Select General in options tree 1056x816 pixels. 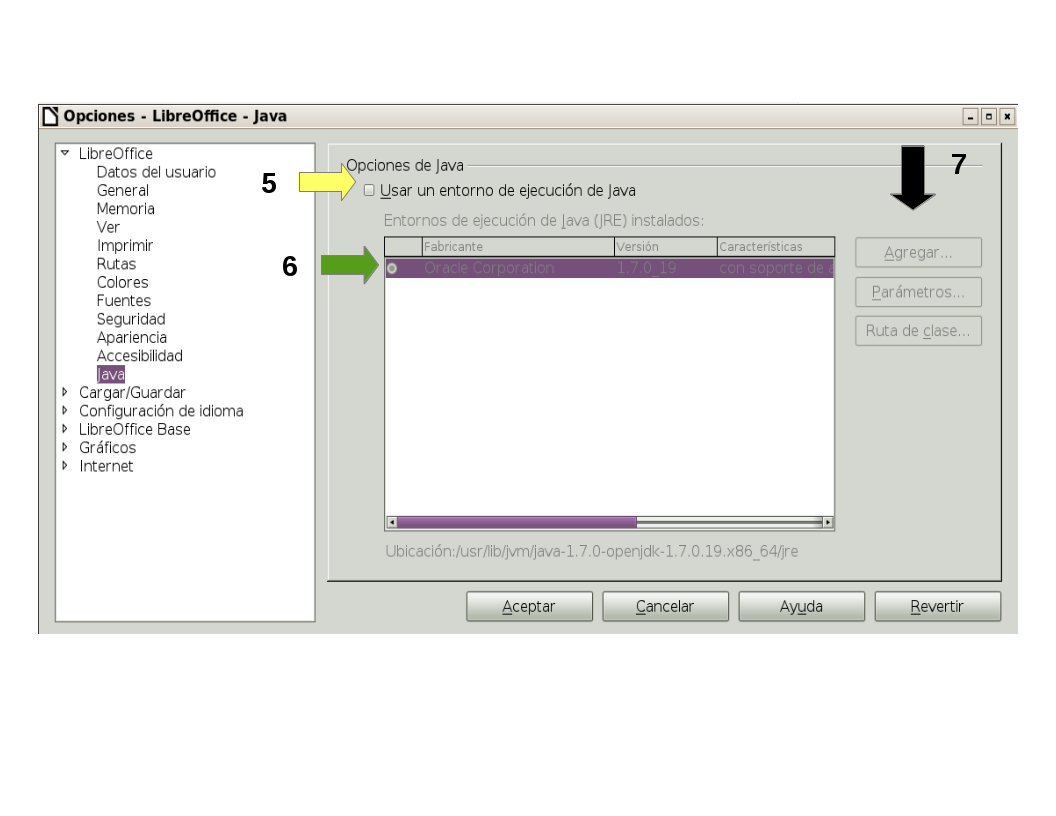point(123,191)
